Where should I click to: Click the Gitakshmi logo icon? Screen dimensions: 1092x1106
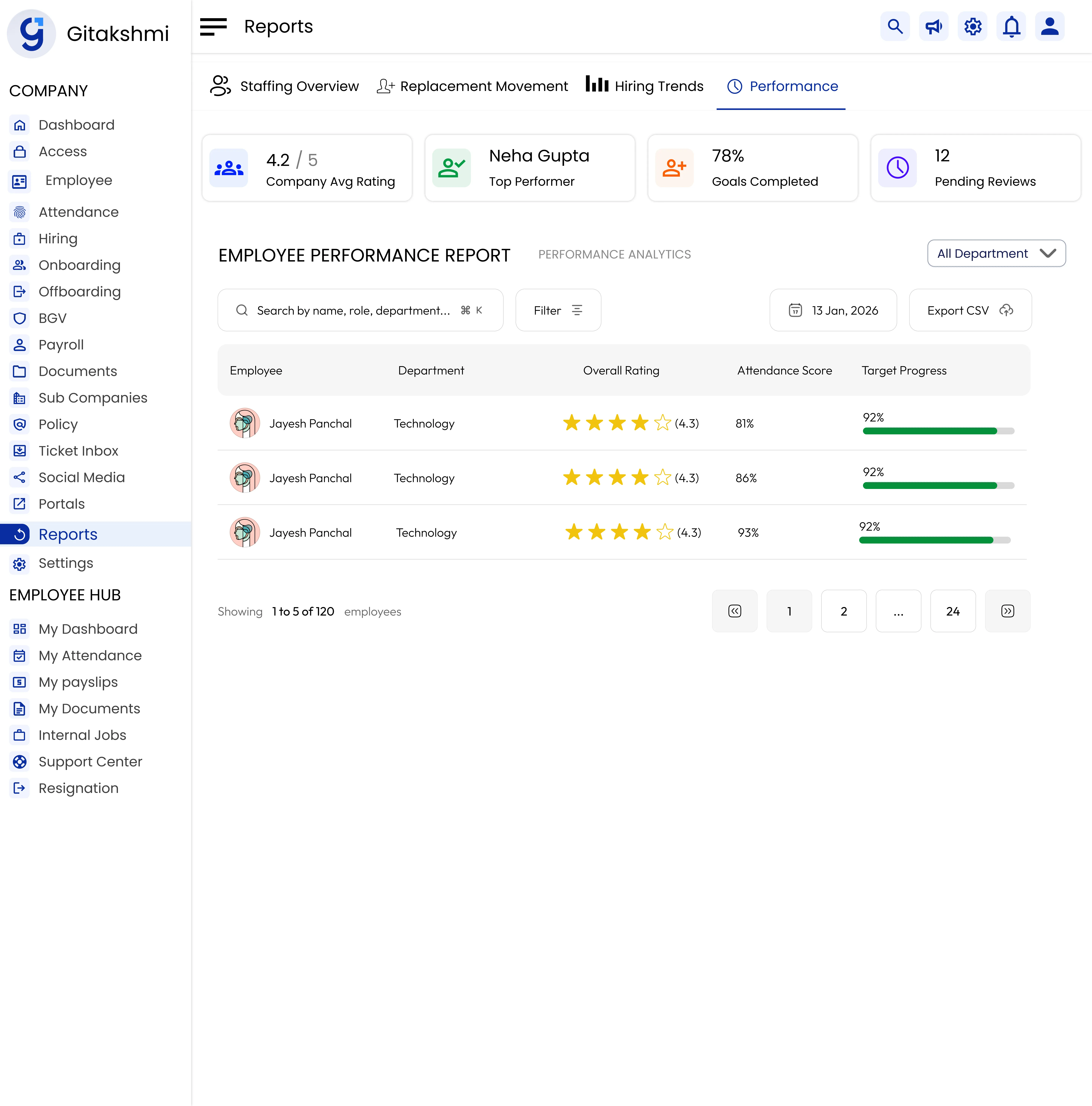31,34
